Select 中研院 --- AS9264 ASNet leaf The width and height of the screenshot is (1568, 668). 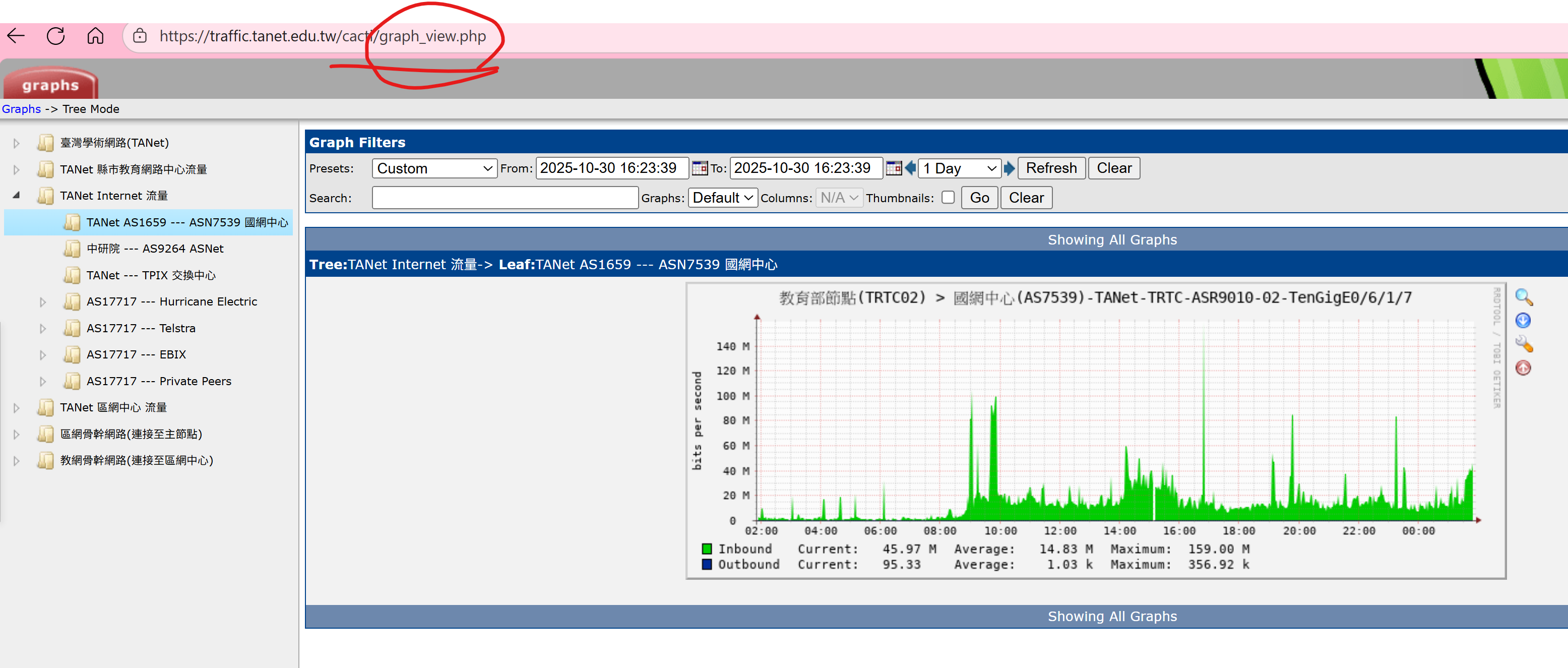pyautogui.click(x=155, y=249)
